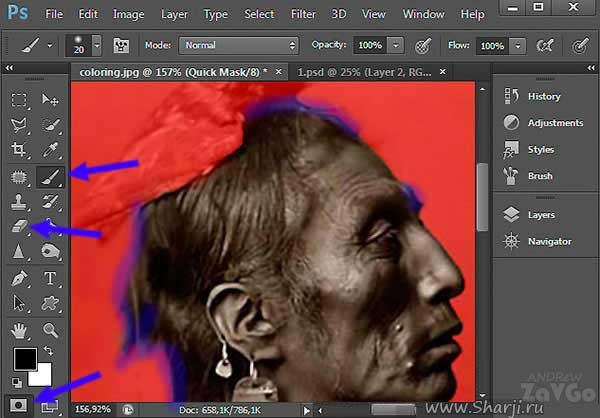The width and height of the screenshot is (600, 418).
Task: Select the Eyedropper tool
Action: click(49, 151)
